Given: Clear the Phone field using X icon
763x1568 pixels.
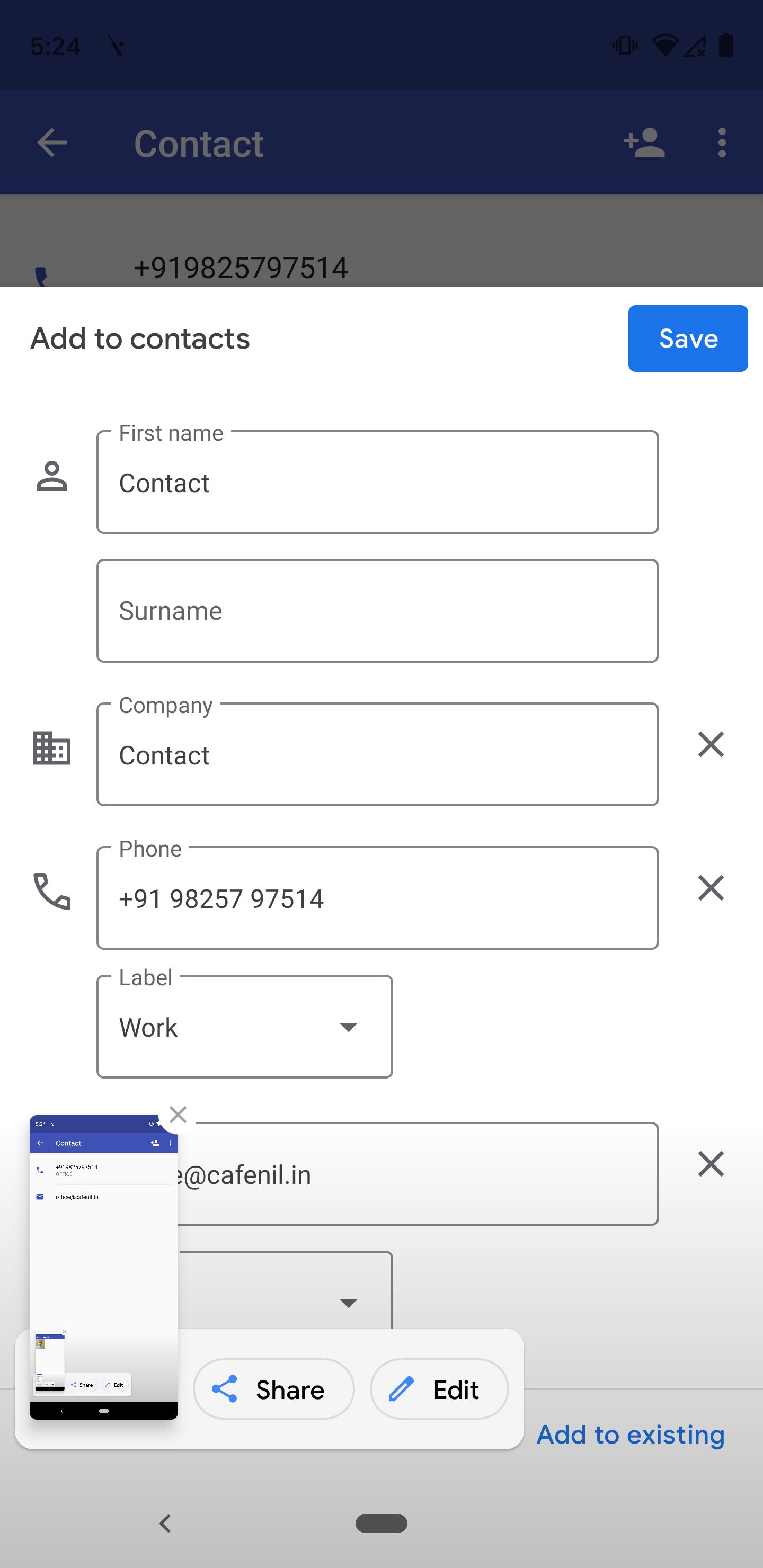Looking at the screenshot, I should point(711,888).
